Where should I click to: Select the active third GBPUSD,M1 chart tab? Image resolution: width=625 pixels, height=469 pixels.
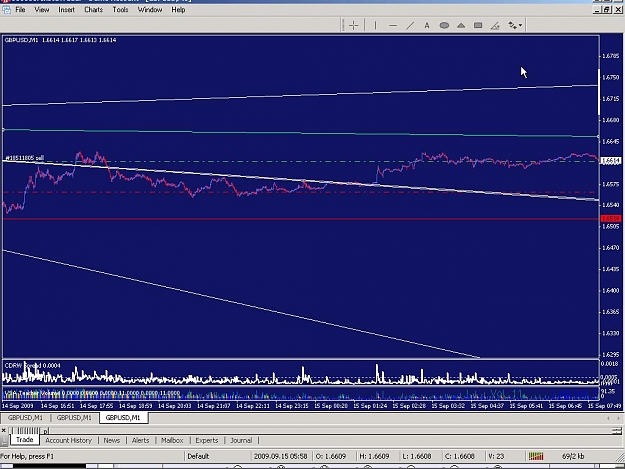click(x=123, y=418)
